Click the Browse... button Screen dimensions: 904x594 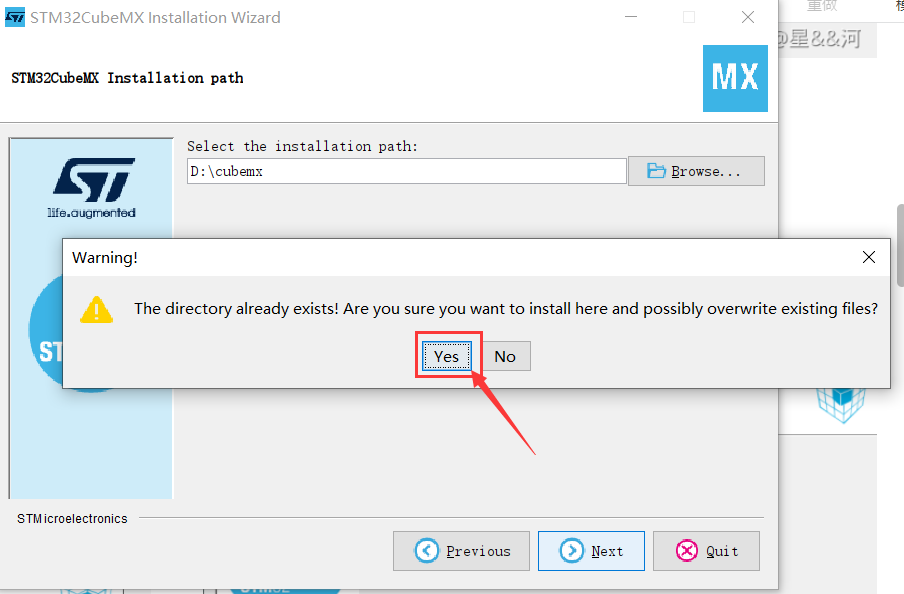pos(696,171)
